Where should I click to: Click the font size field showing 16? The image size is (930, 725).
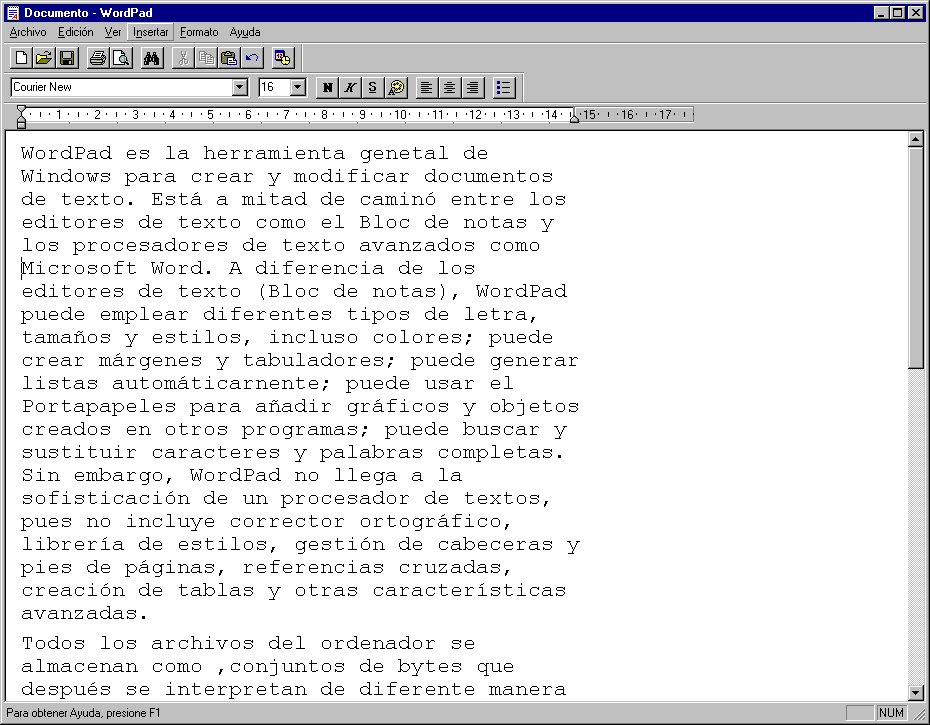coord(275,87)
